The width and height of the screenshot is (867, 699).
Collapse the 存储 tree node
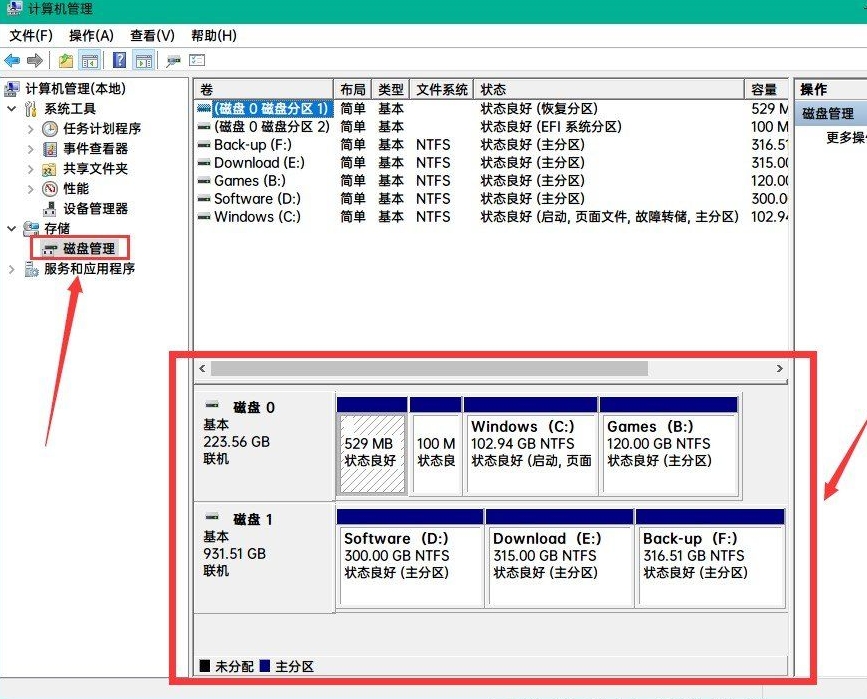pyautogui.click(x=12, y=228)
